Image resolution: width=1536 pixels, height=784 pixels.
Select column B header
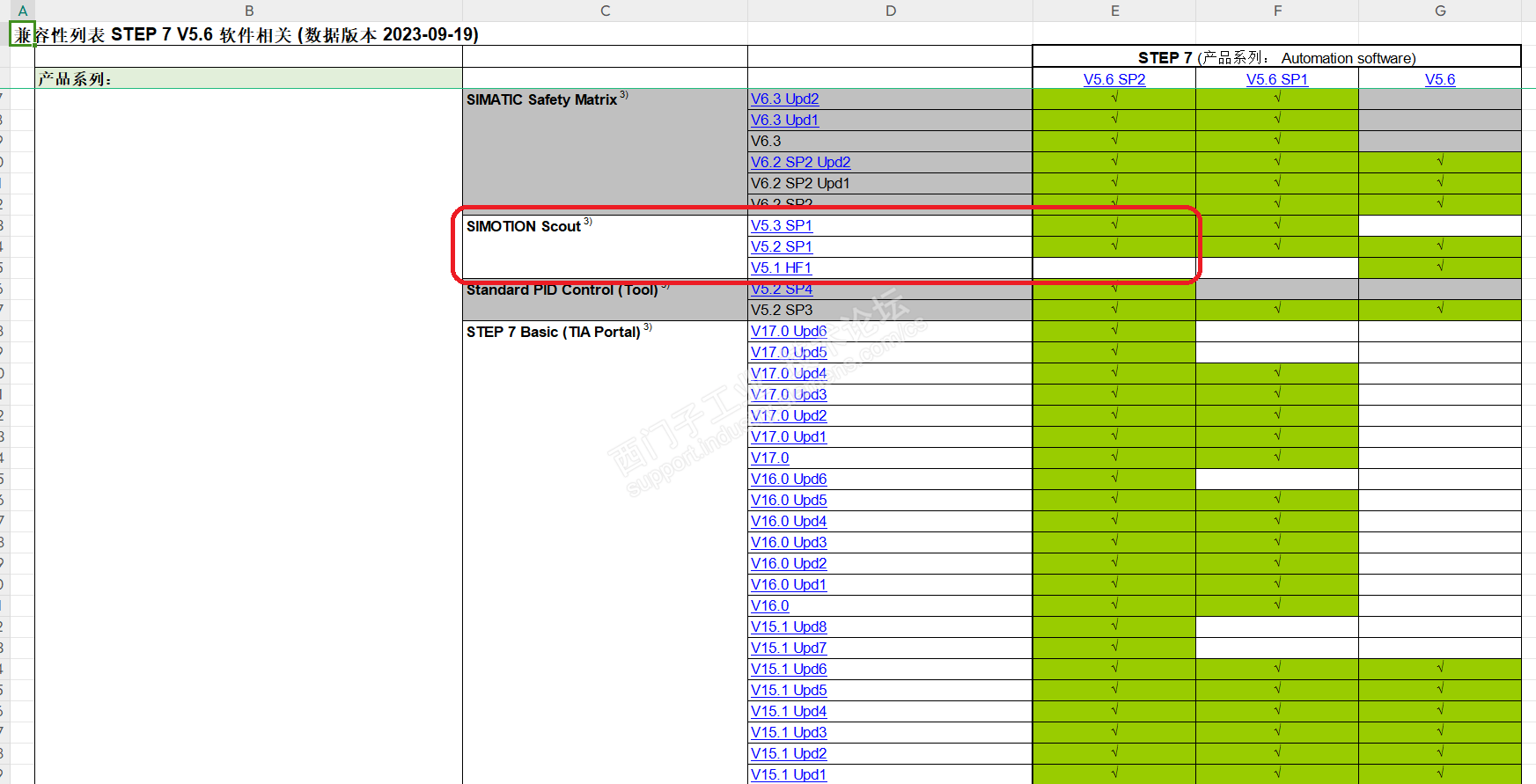click(249, 11)
